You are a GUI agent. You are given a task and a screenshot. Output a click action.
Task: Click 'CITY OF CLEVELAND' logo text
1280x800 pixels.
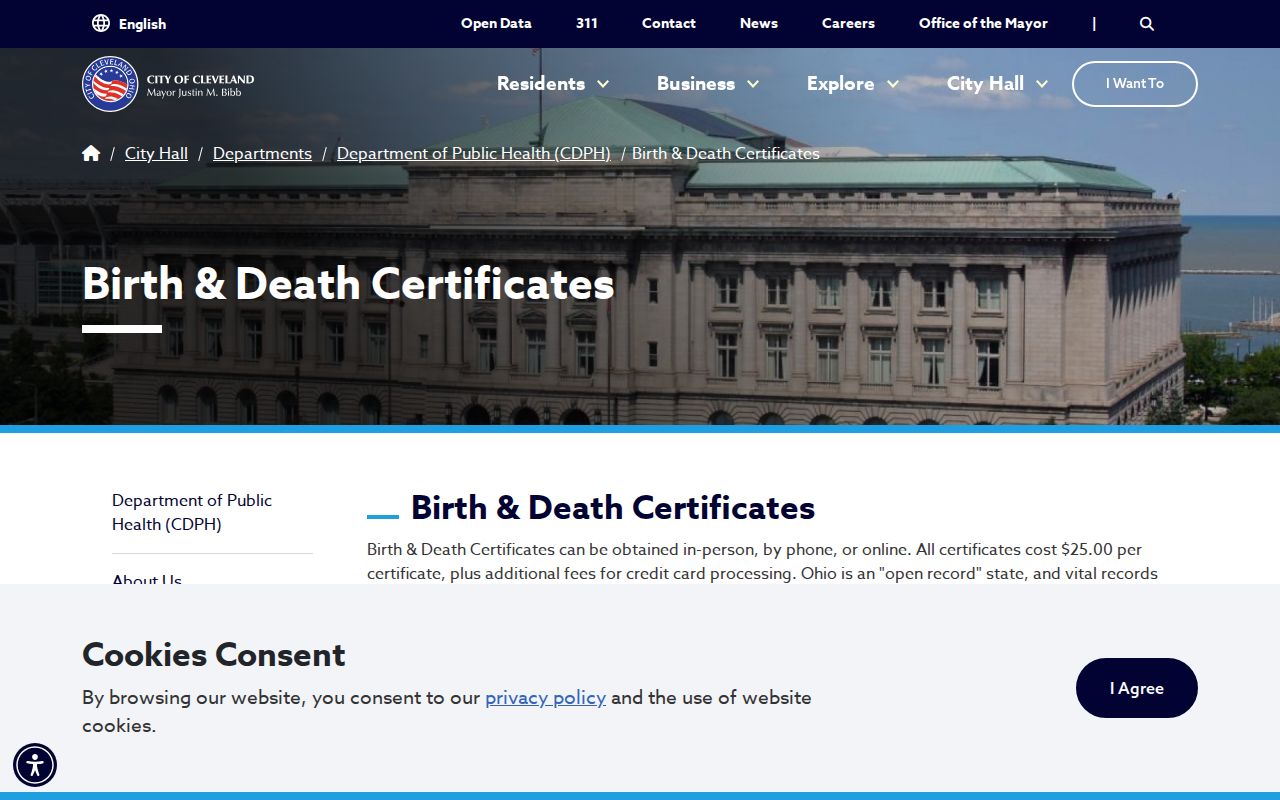coord(200,79)
